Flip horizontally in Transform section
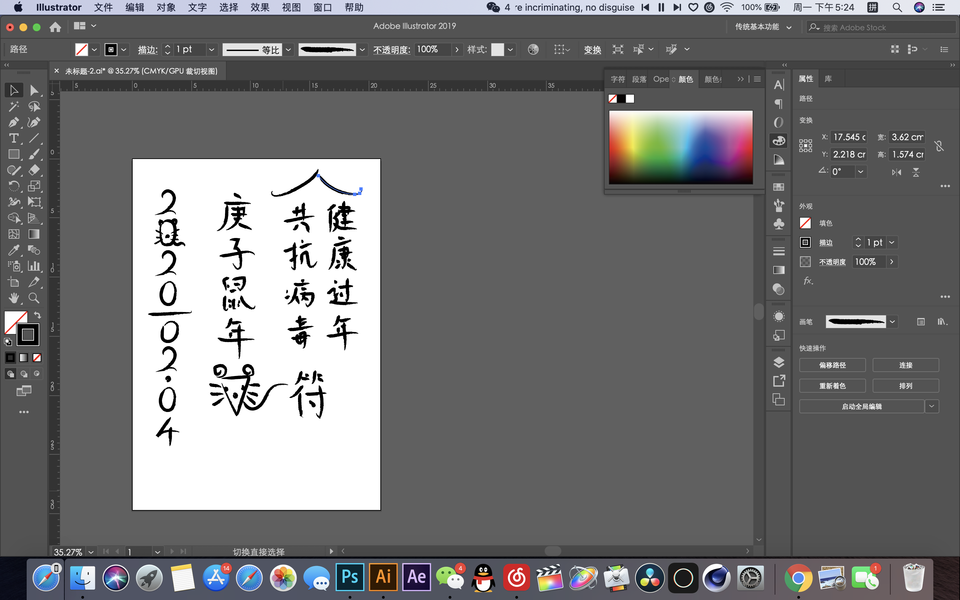Image resolution: width=960 pixels, height=600 pixels. [896, 172]
